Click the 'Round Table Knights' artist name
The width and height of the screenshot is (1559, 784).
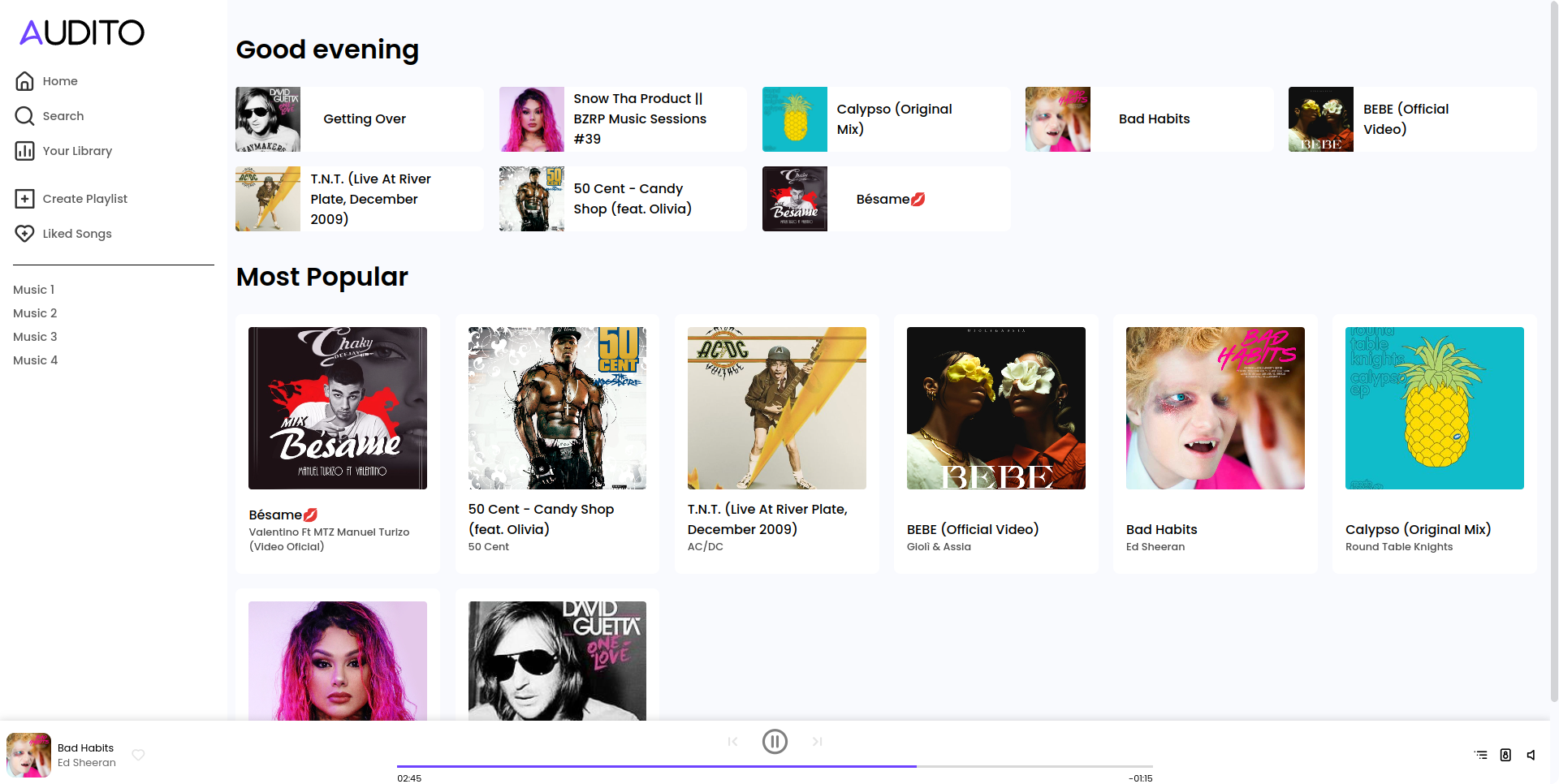pyautogui.click(x=1398, y=547)
